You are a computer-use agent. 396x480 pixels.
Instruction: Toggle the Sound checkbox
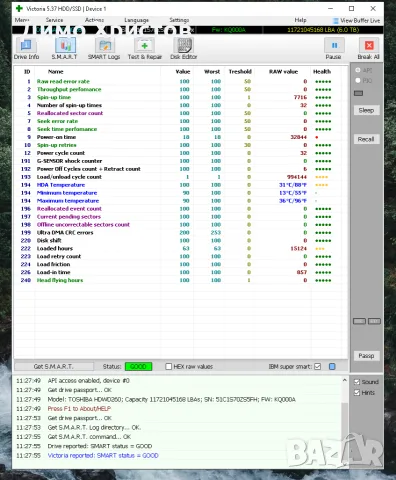coord(357,382)
